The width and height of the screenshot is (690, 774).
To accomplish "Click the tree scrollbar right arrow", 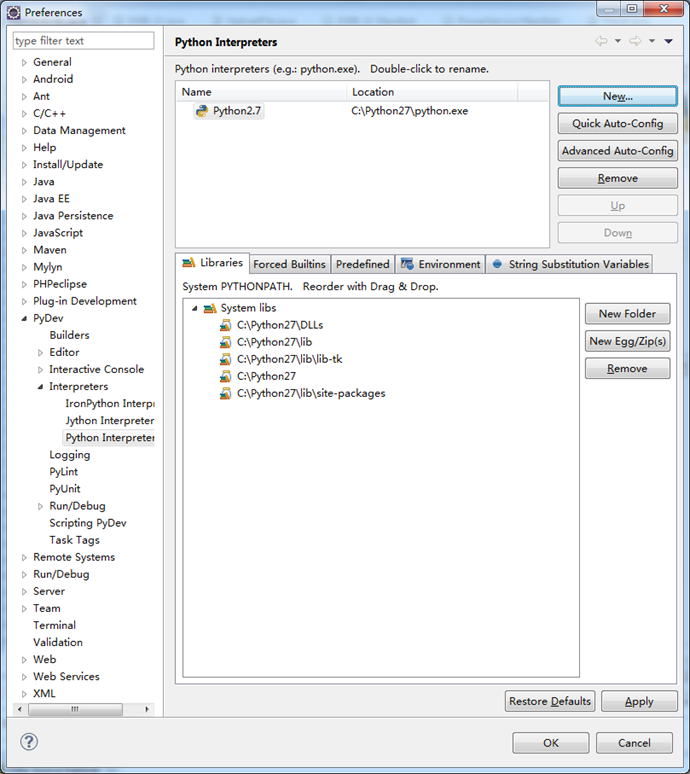I will click(147, 709).
